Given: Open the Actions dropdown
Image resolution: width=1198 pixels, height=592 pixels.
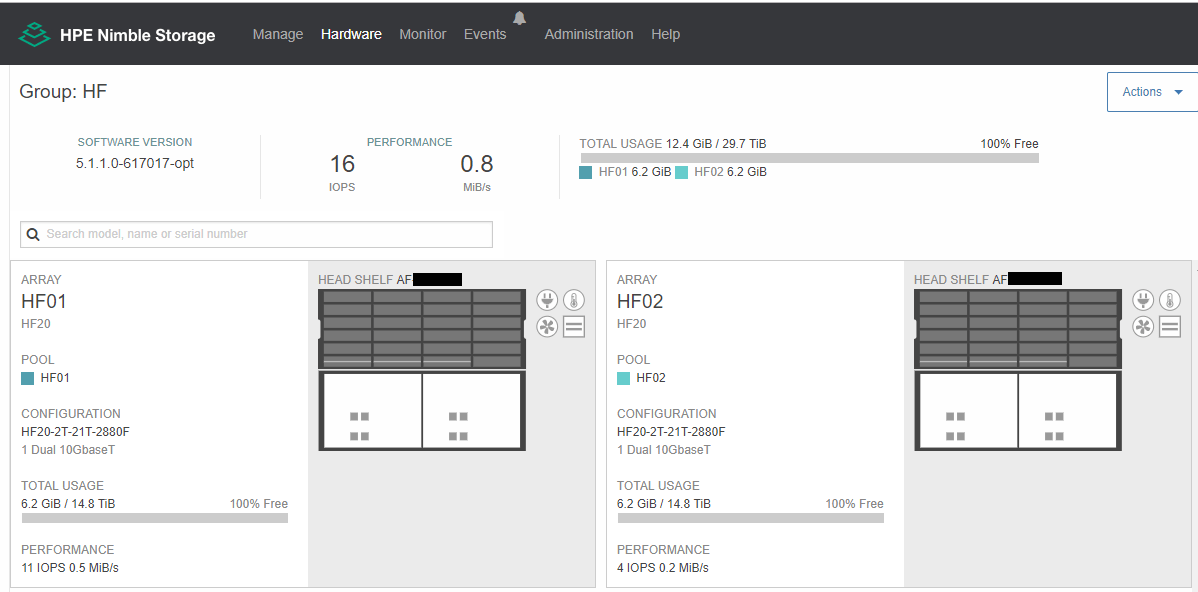Looking at the screenshot, I should pos(1152,92).
